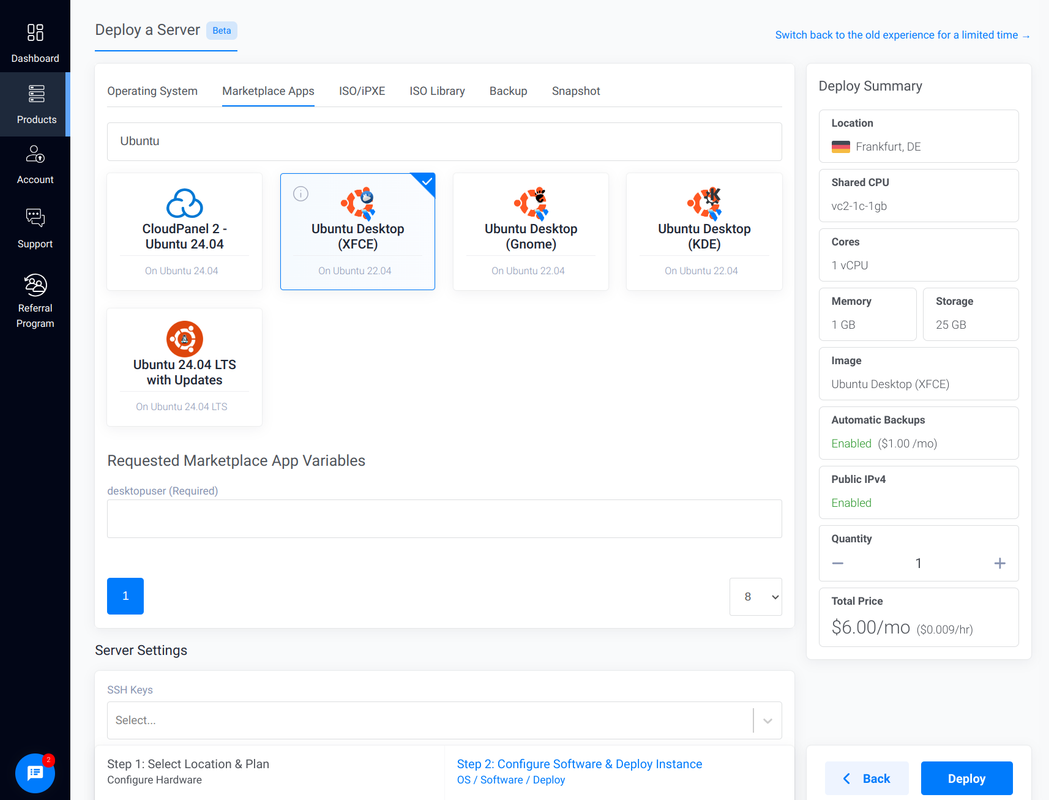Switch to the ISO Library tab

coord(437,91)
